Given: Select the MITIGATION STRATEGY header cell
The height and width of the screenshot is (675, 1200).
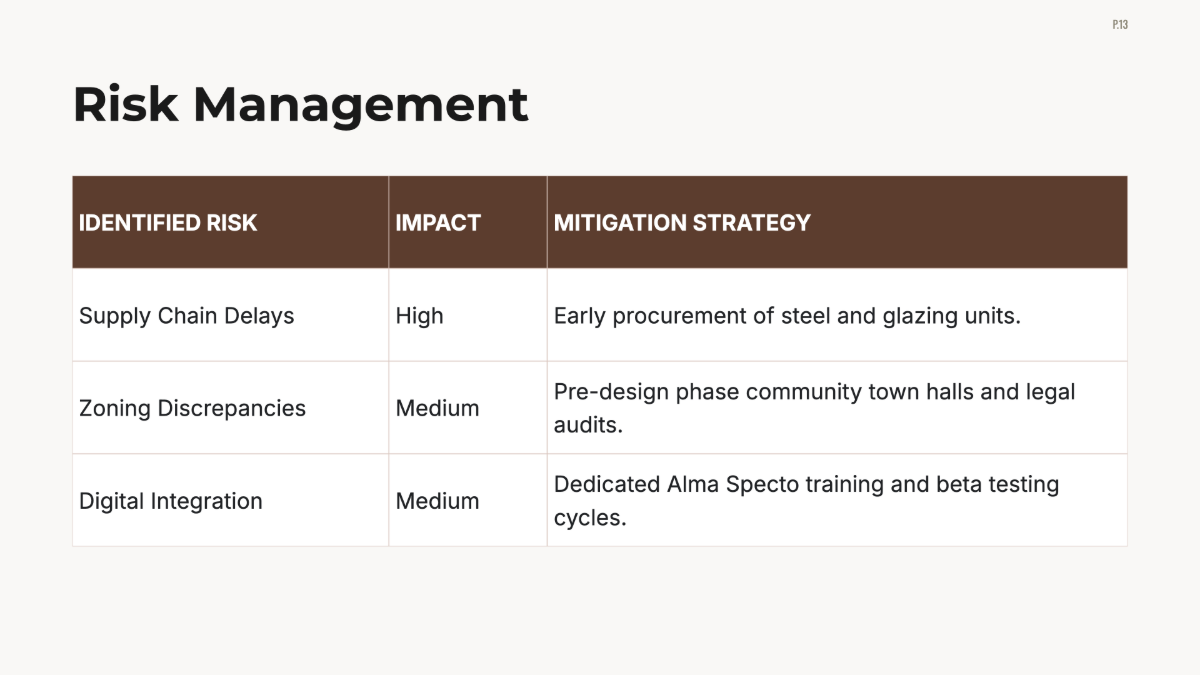Looking at the screenshot, I should [837, 222].
